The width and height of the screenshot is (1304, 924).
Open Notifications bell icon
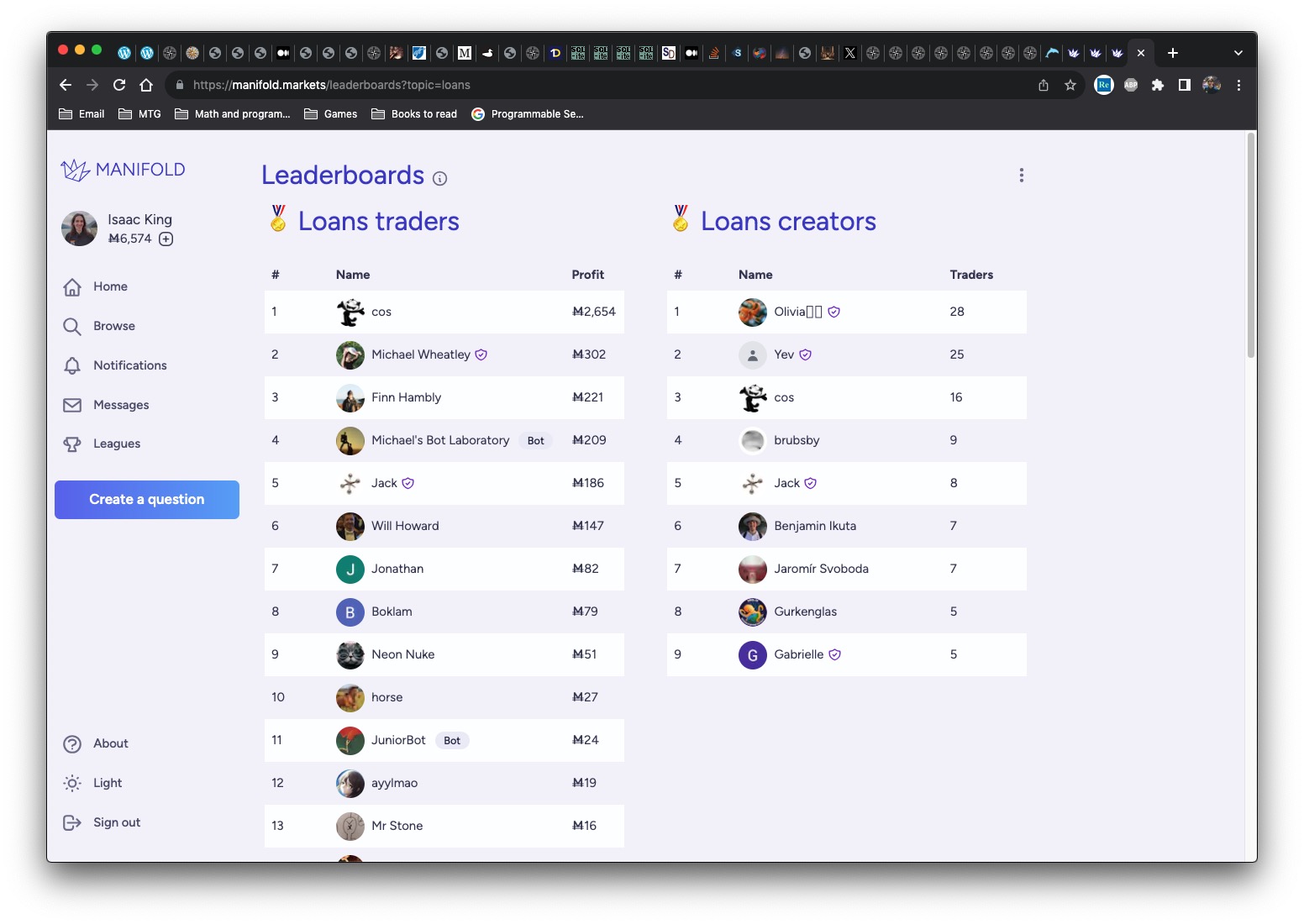72,365
